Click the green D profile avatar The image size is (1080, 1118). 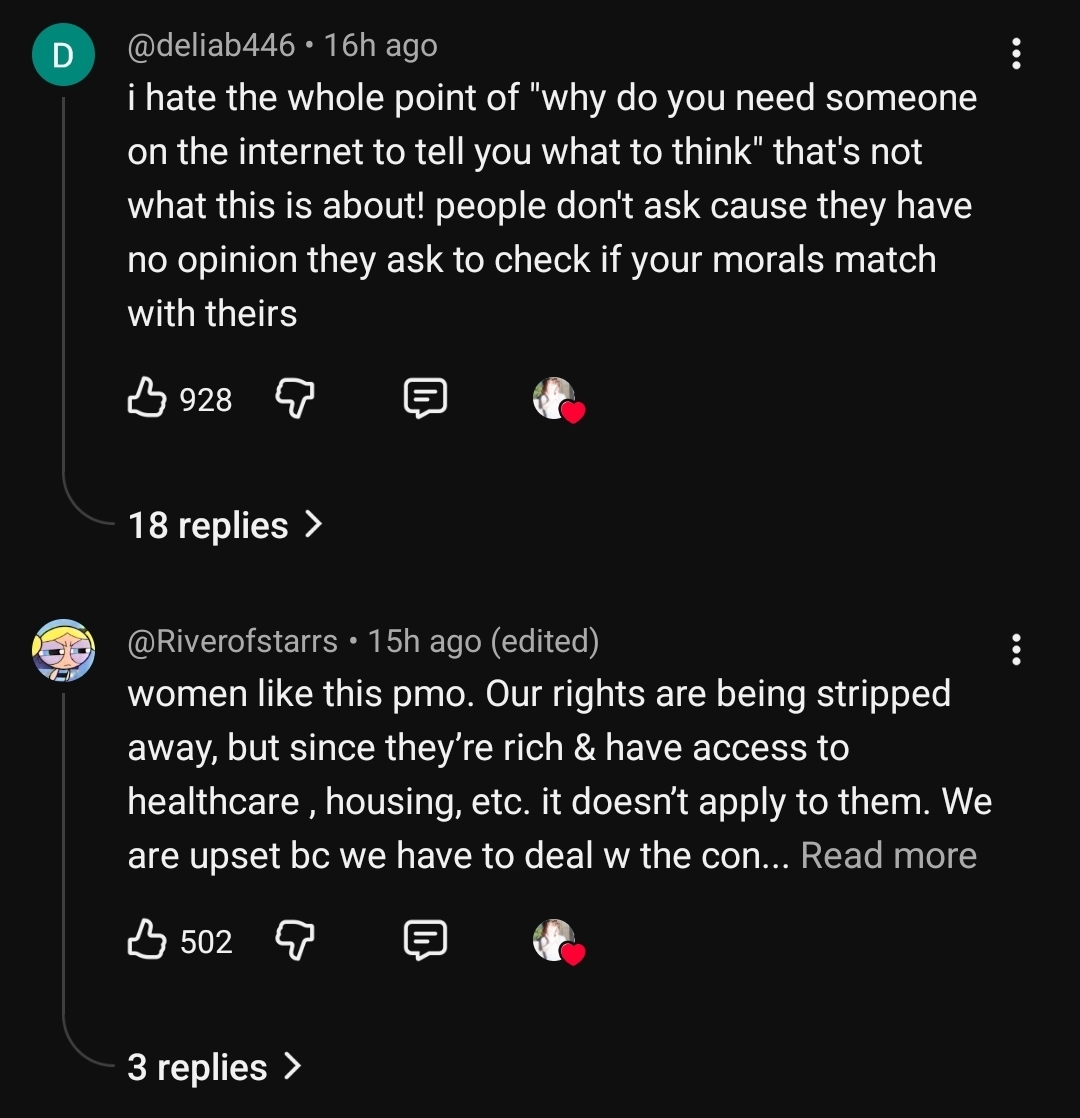[x=63, y=55]
